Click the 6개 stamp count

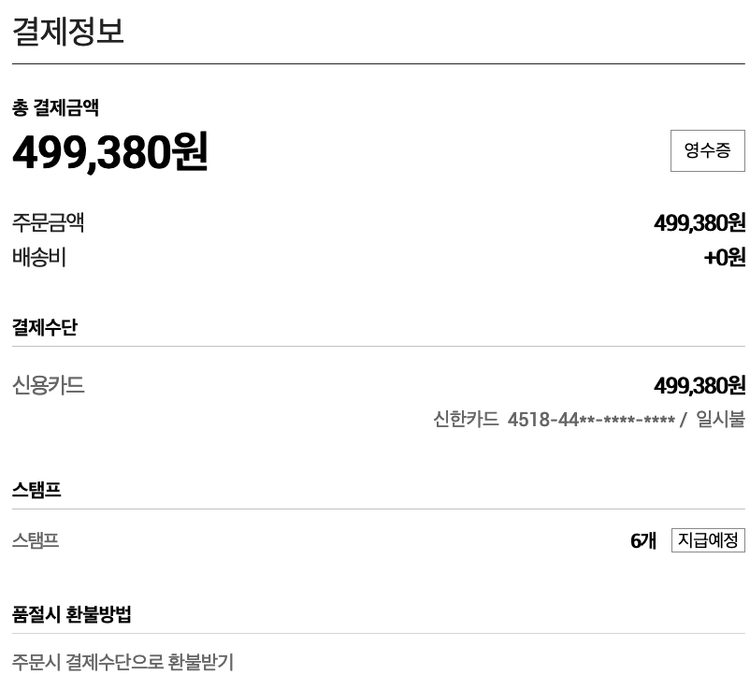point(643,541)
